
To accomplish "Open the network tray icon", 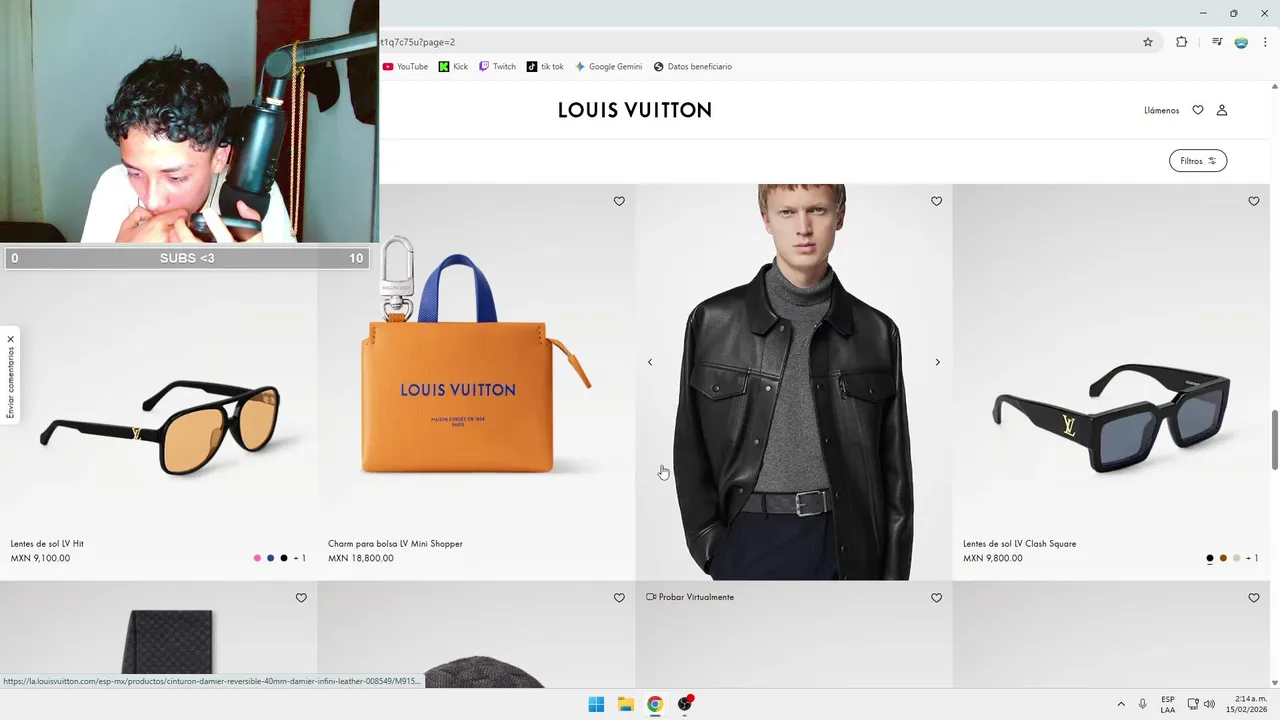I will coord(1193,704).
